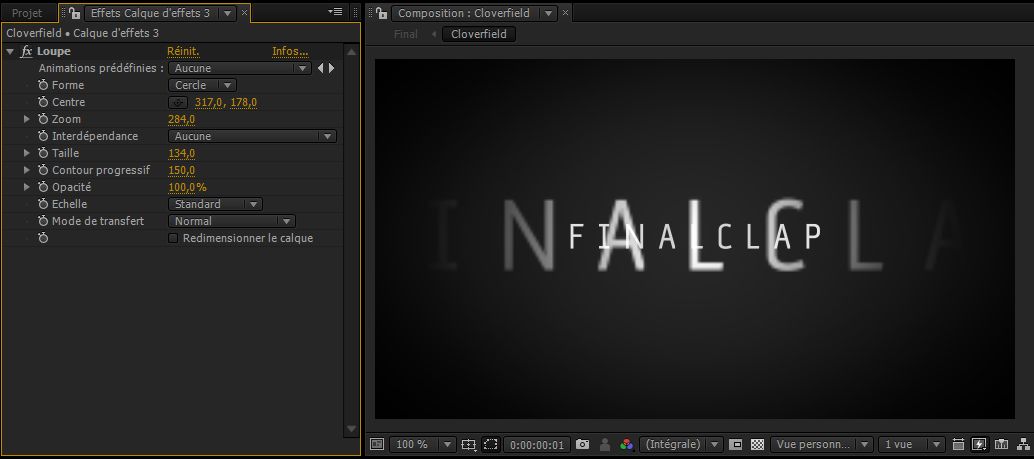Toggle the region of interest icon

tap(735, 444)
